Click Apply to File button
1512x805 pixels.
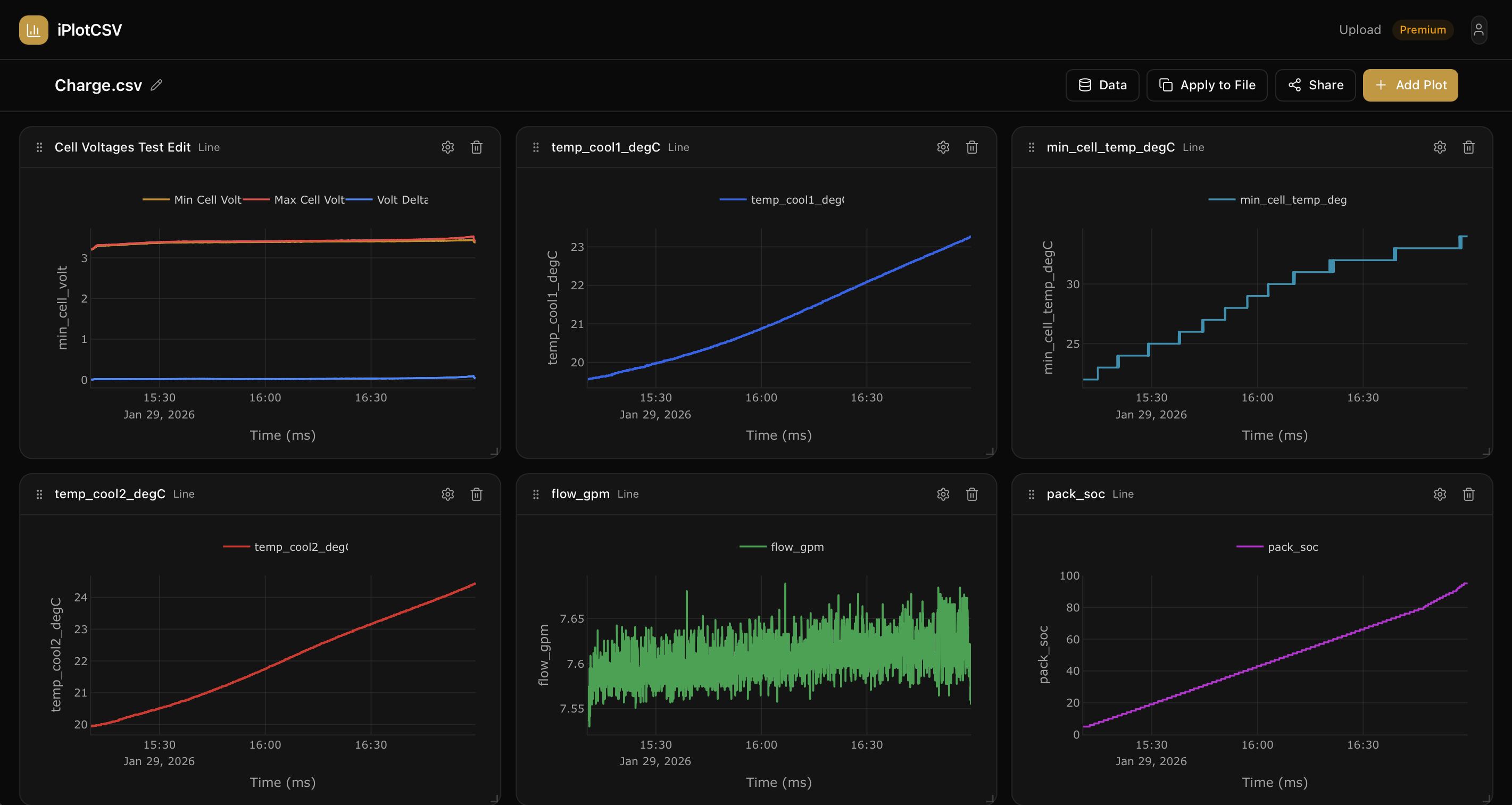1207,85
